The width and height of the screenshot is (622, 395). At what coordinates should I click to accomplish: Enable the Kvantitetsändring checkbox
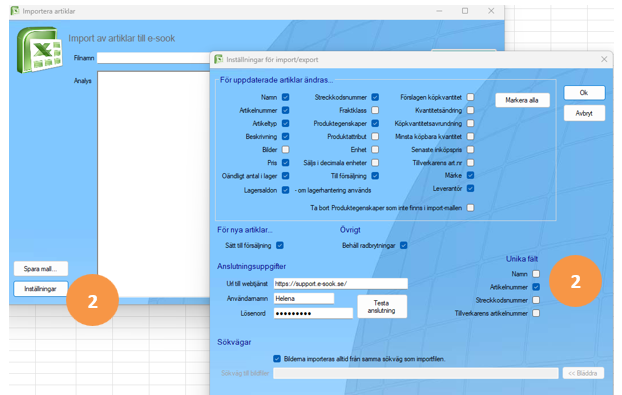[x=470, y=110]
